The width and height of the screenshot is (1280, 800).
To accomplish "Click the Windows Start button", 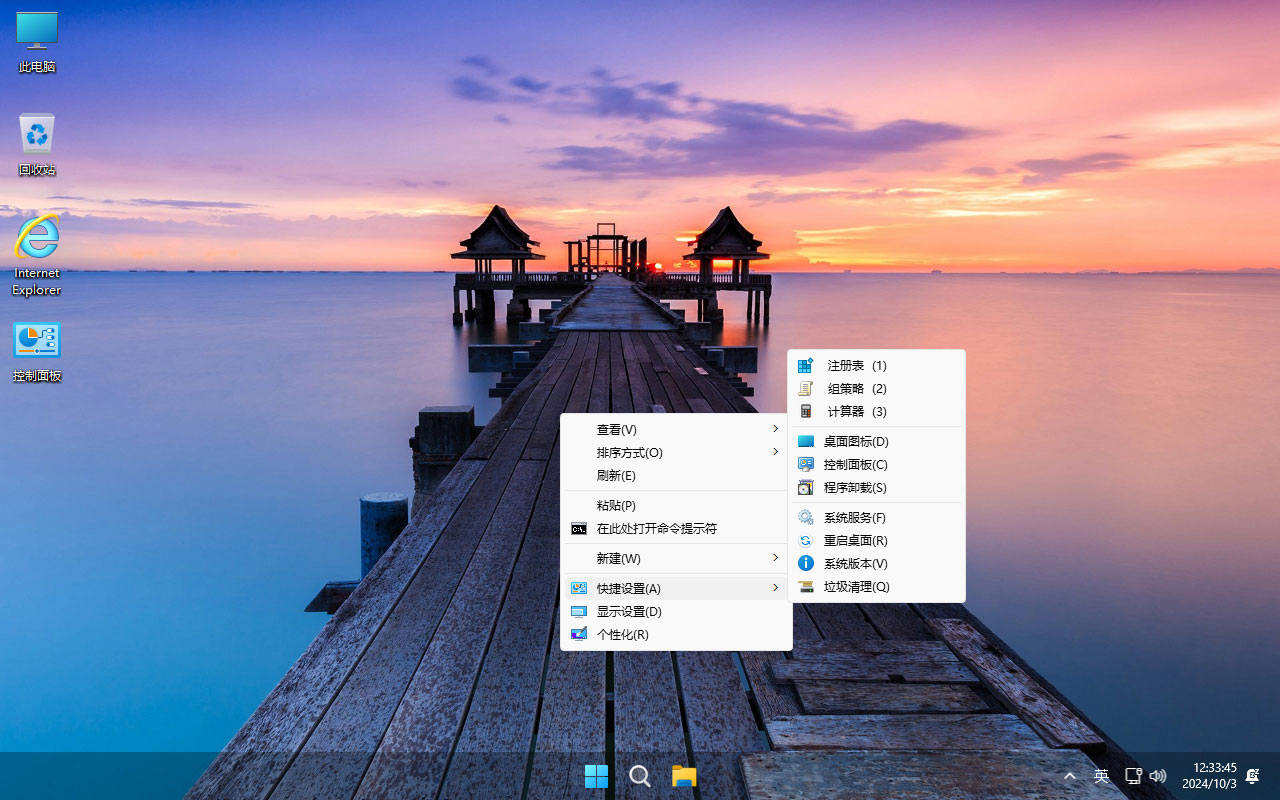I will pyautogui.click(x=596, y=776).
